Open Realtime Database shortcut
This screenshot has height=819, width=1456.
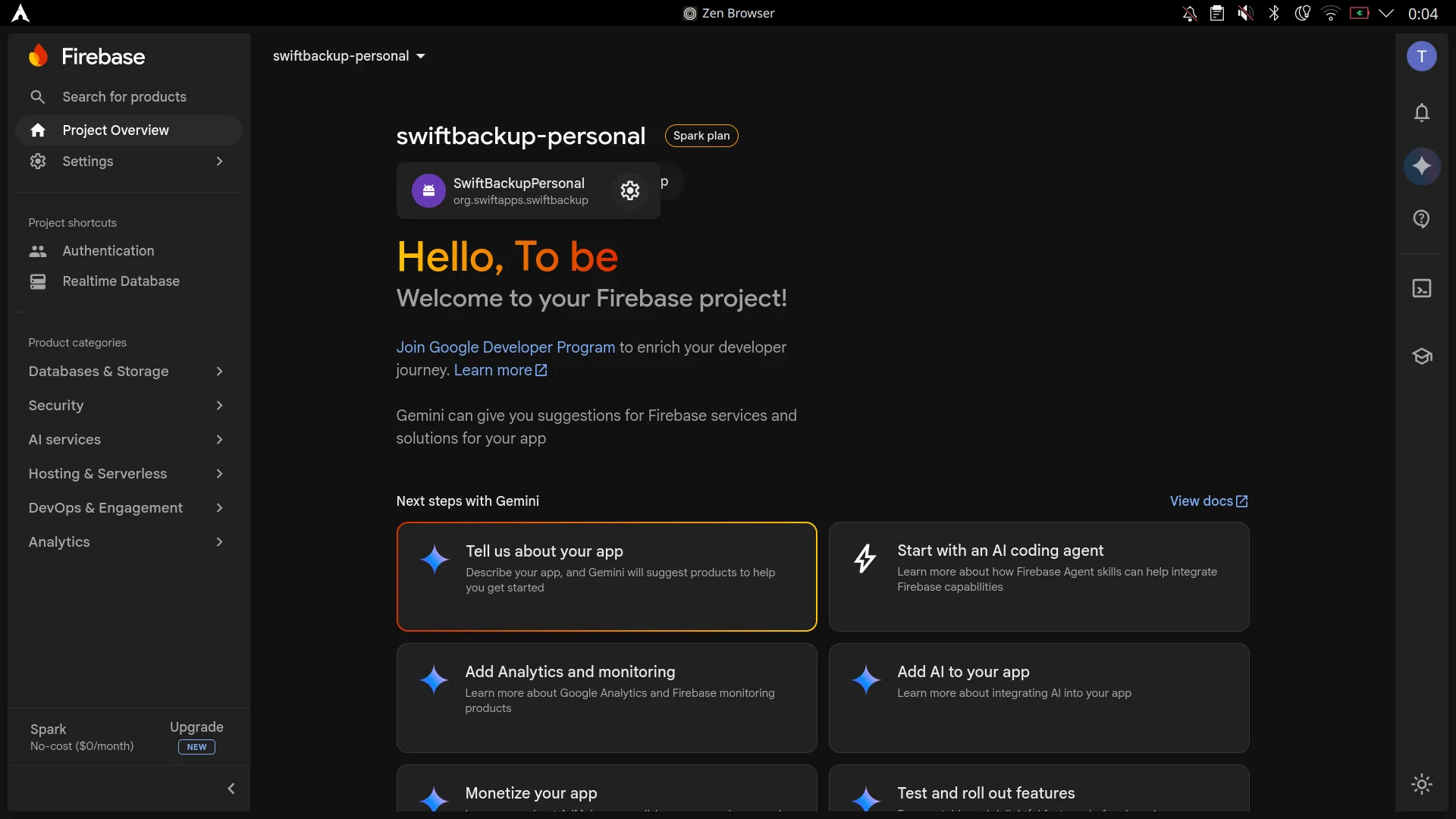click(x=129, y=281)
